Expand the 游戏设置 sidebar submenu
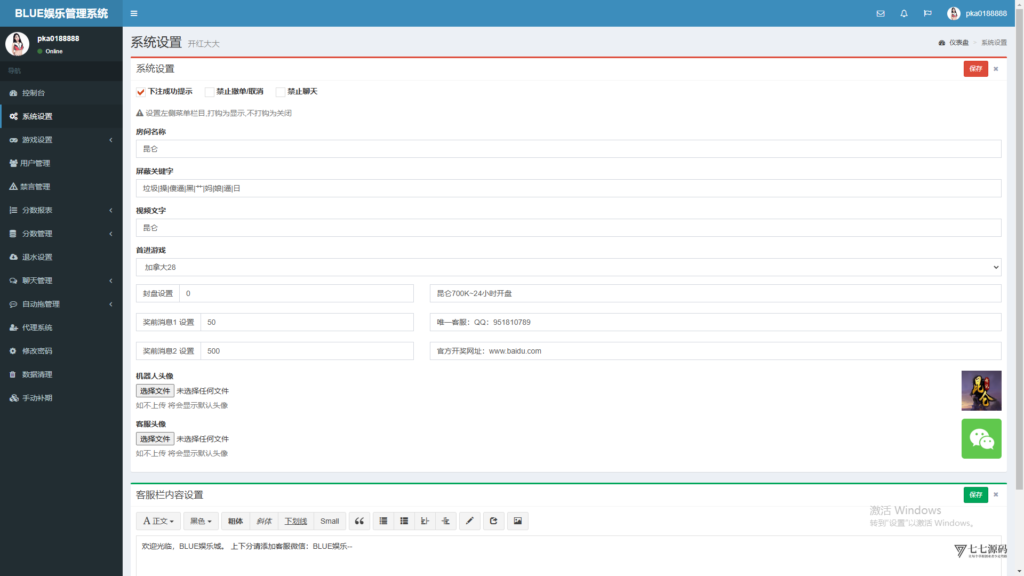The height and width of the screenshot is (576, 1024). [61, 140]
